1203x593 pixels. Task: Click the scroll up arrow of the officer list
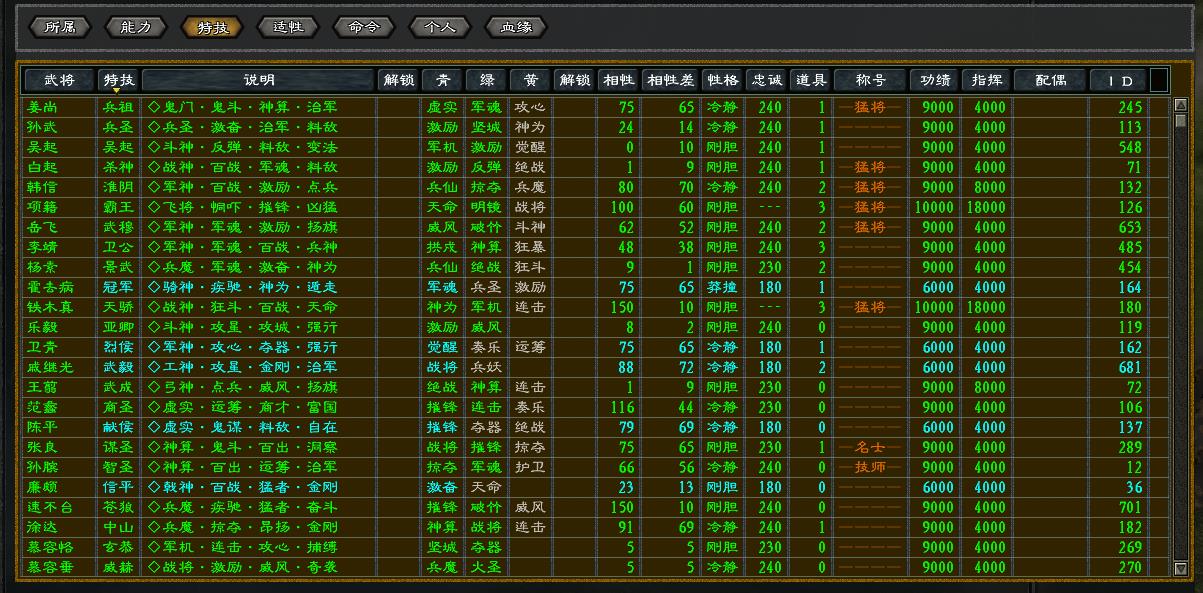pos(1180,104)
